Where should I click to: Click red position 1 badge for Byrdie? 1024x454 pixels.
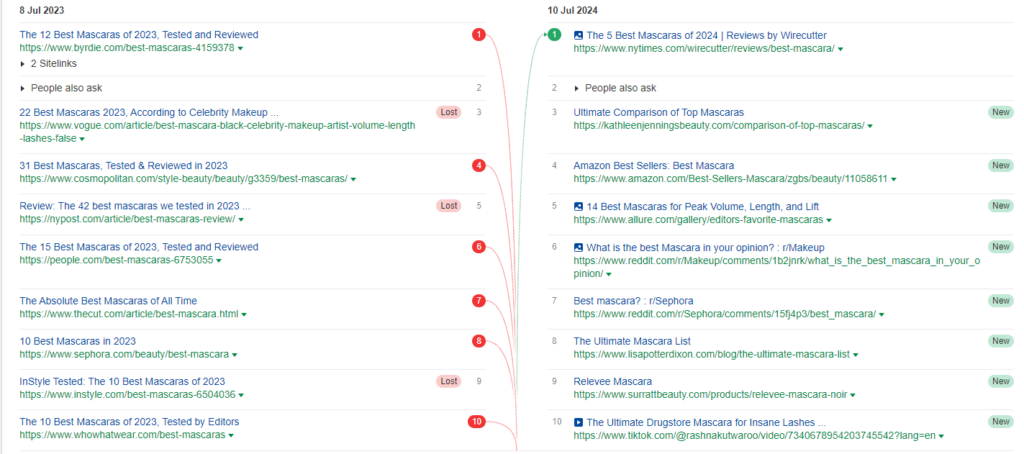tap(479, 35)
